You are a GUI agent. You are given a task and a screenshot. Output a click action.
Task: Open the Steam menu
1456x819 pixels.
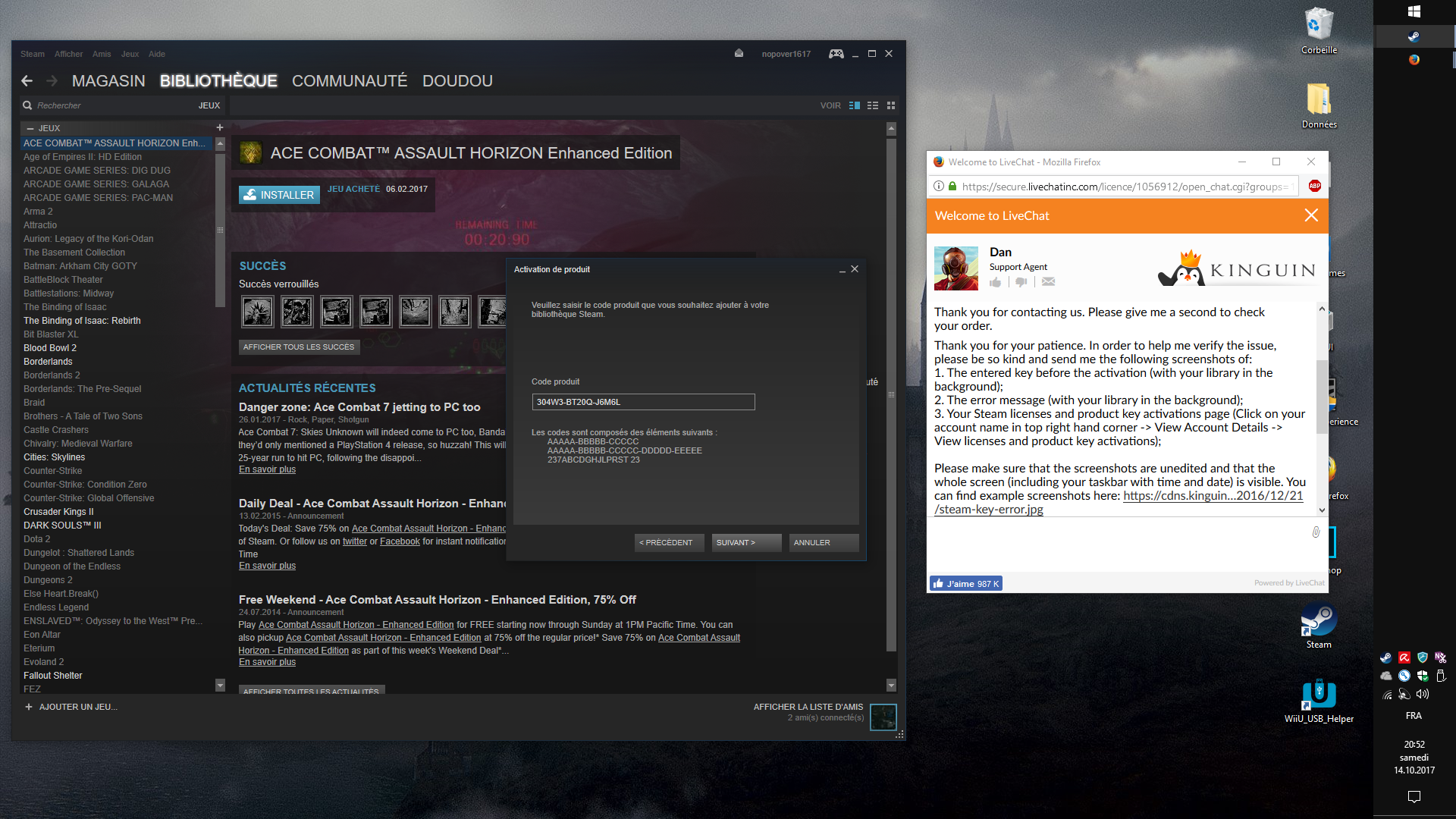33,54
